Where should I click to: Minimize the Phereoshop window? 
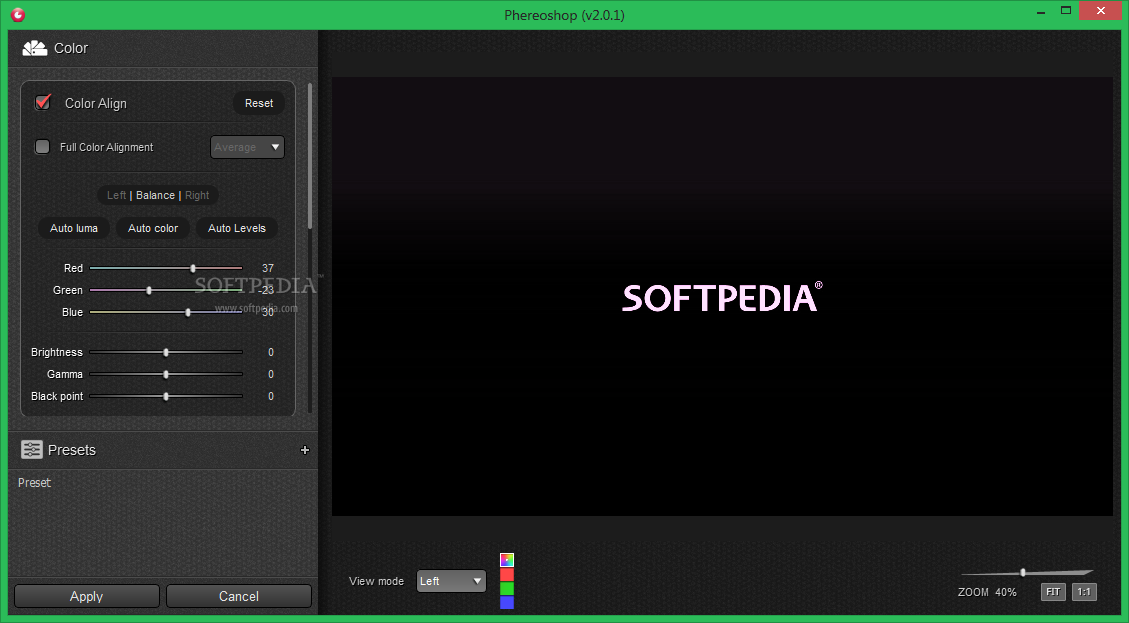1041,11
